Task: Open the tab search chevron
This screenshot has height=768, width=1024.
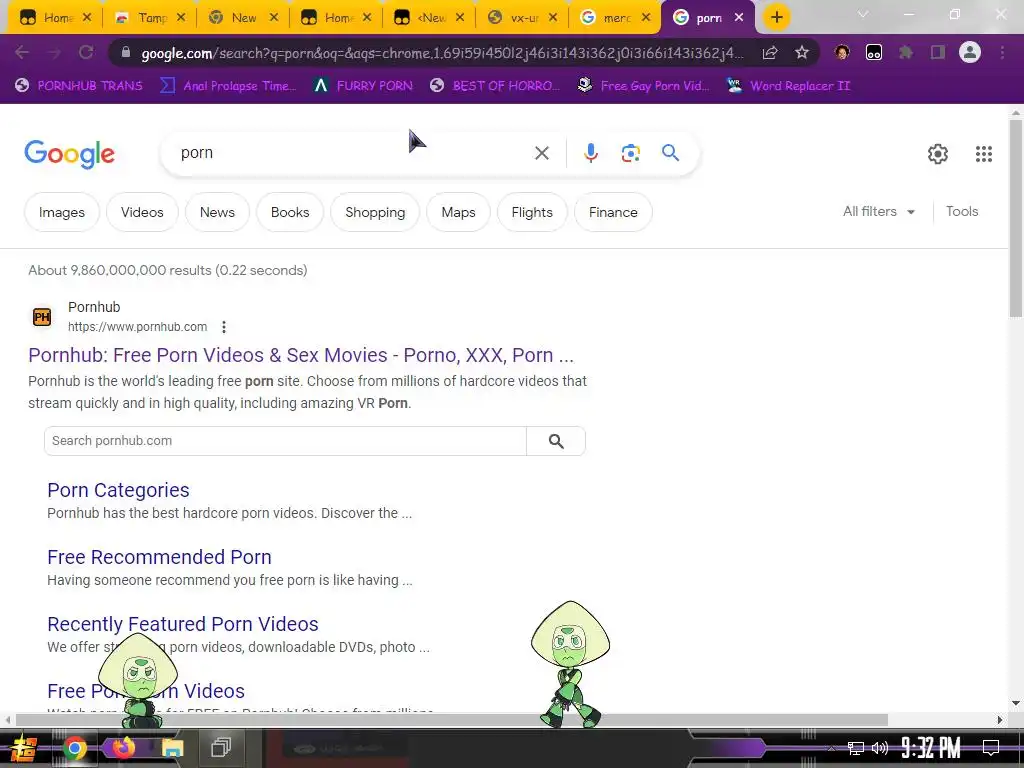Action: pyautogui.click(x=863, y=14)
